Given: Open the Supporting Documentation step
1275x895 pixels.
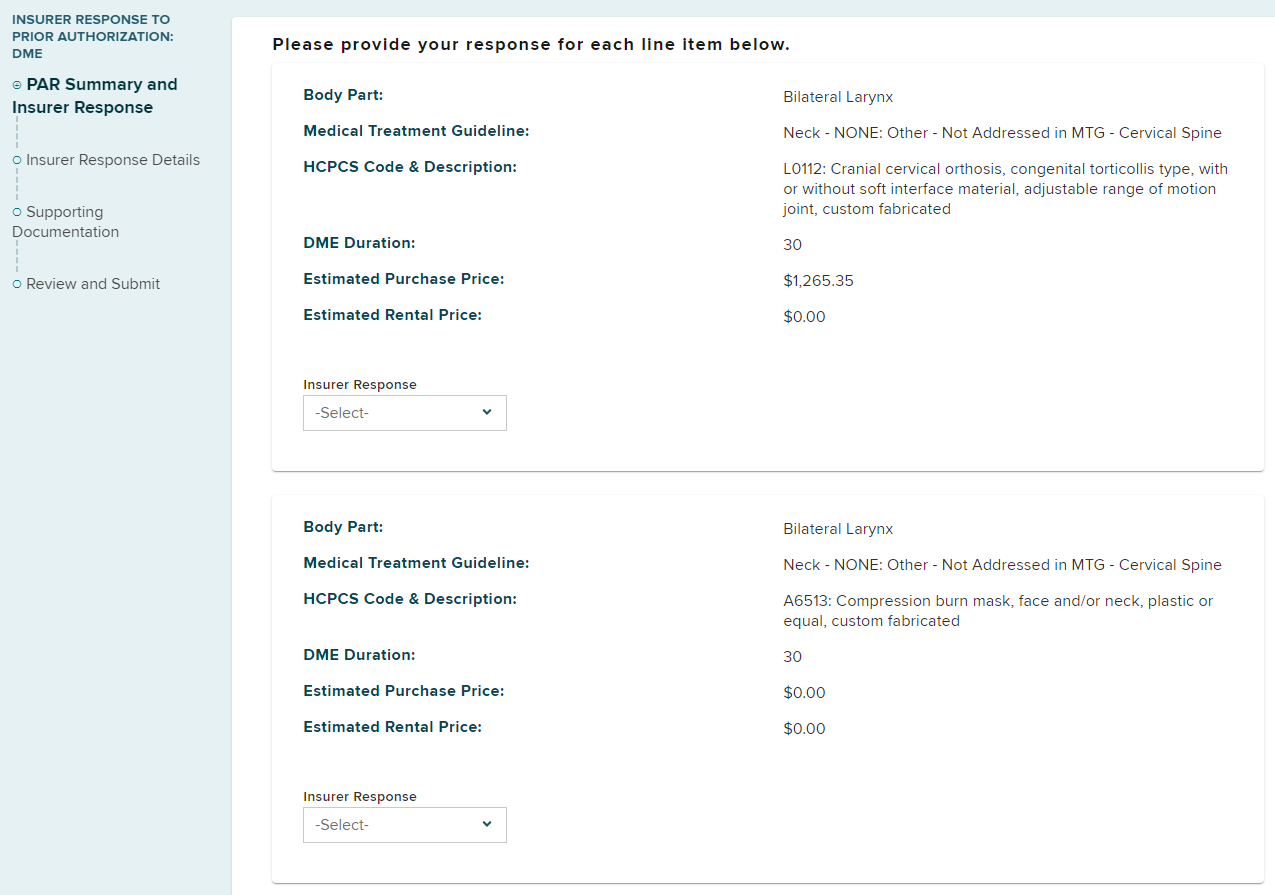Looking at the screenshot, I should point(66,222).
